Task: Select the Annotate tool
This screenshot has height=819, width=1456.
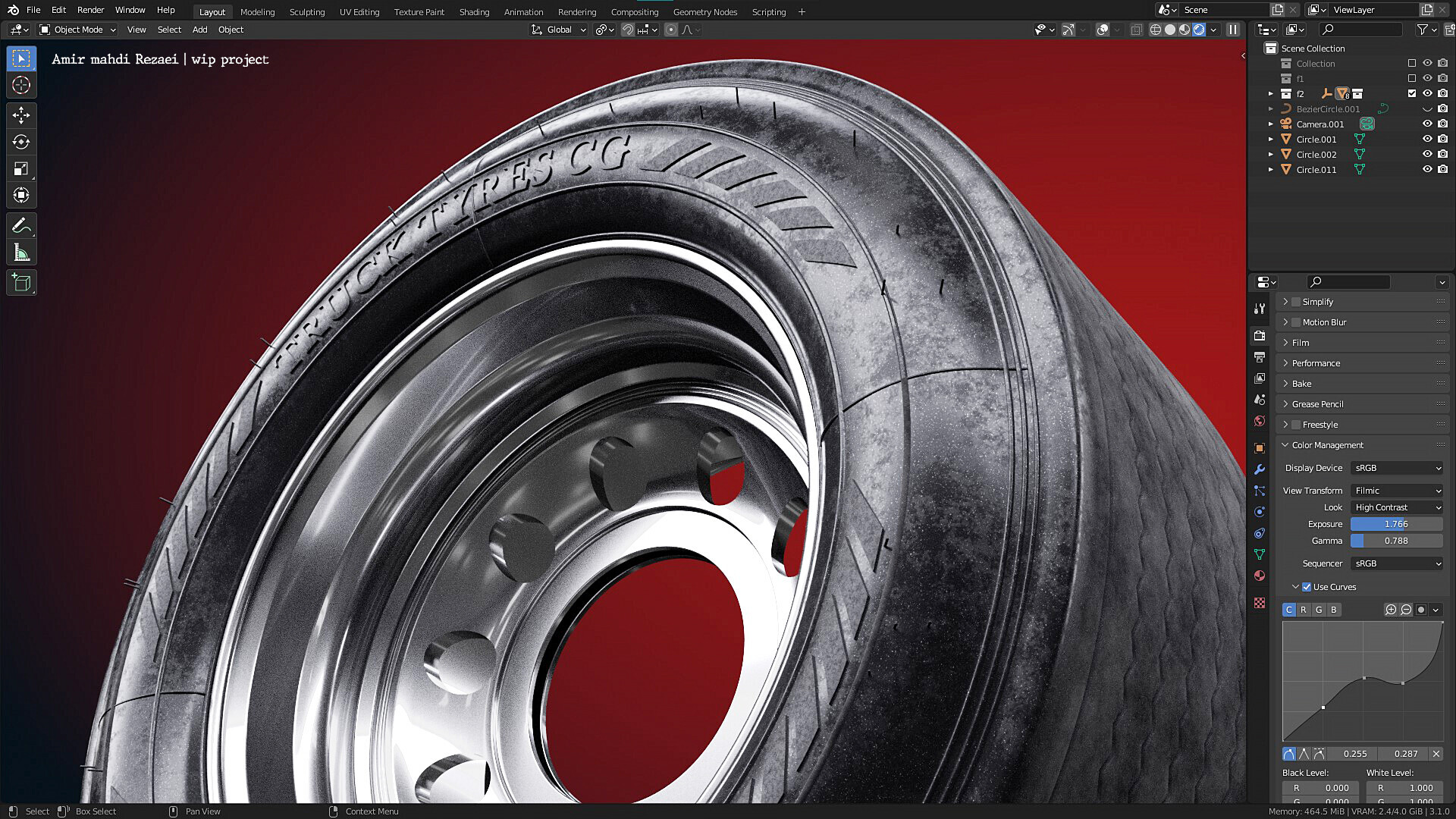Action: click(21, 225)
